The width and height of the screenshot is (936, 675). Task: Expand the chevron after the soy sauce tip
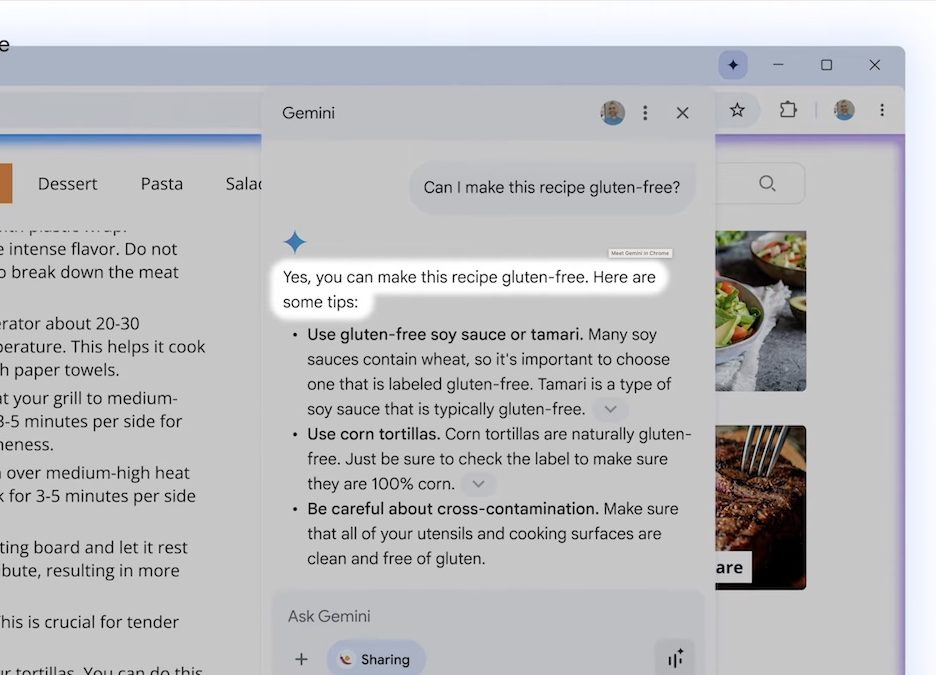tap(610, 409)
